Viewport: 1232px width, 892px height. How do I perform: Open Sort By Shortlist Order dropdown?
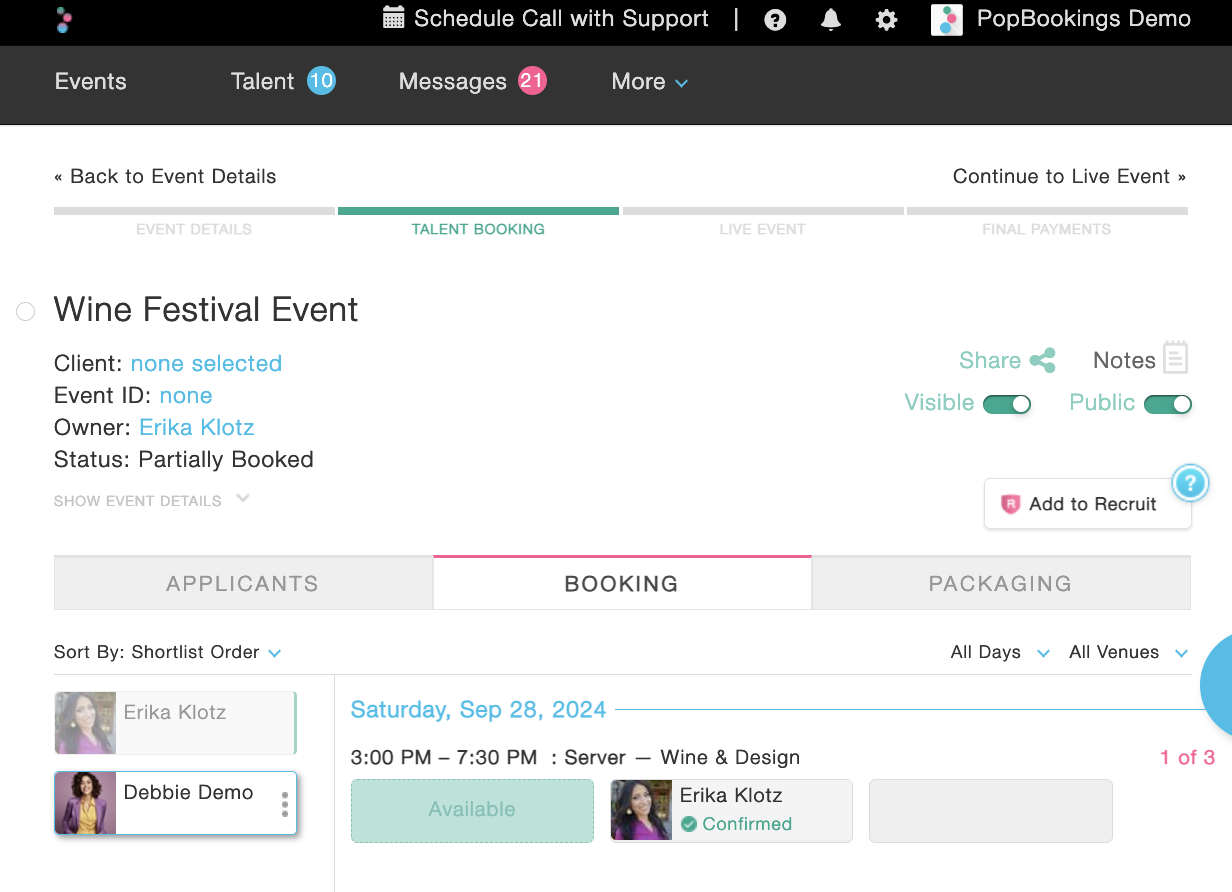[167, 653]
